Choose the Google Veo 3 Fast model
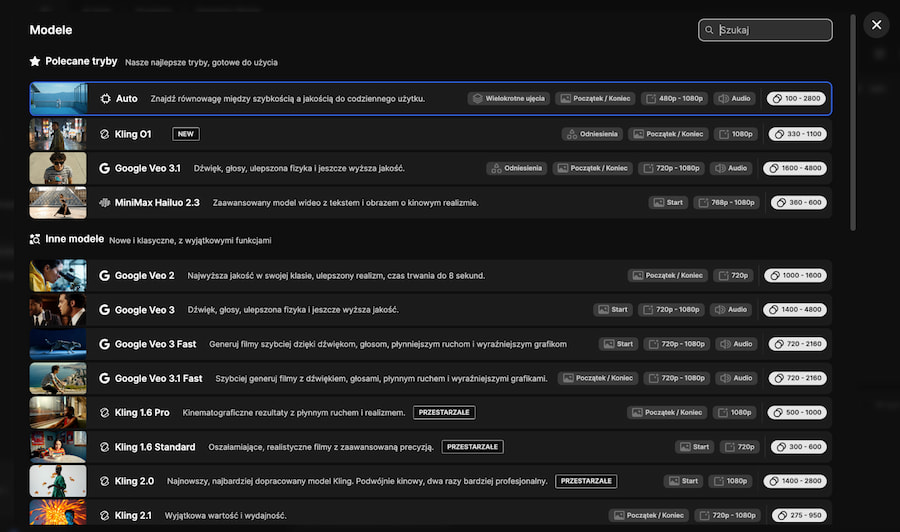This screenshot has height=532, width=900. click(x=155, y=344)
